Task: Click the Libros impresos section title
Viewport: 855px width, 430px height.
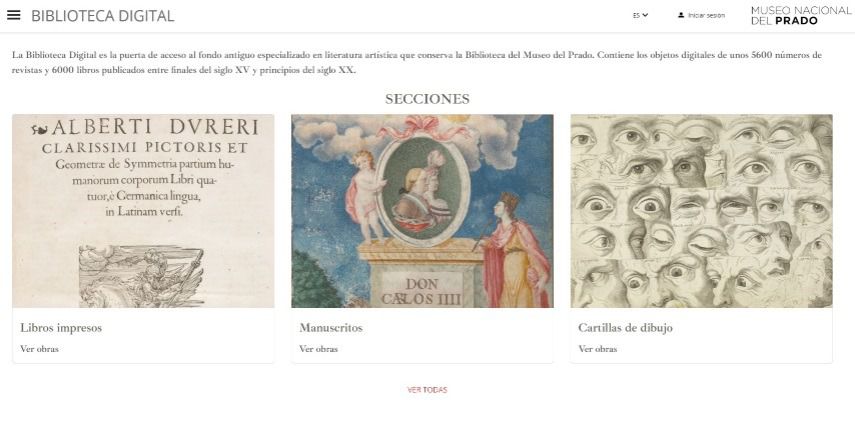Action: pos(61,328)
